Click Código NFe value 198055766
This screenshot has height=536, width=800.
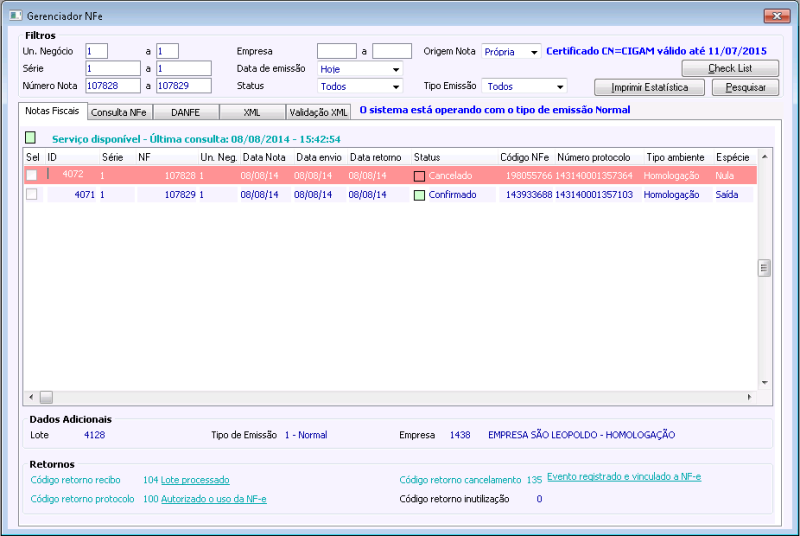tap(529, 175)
